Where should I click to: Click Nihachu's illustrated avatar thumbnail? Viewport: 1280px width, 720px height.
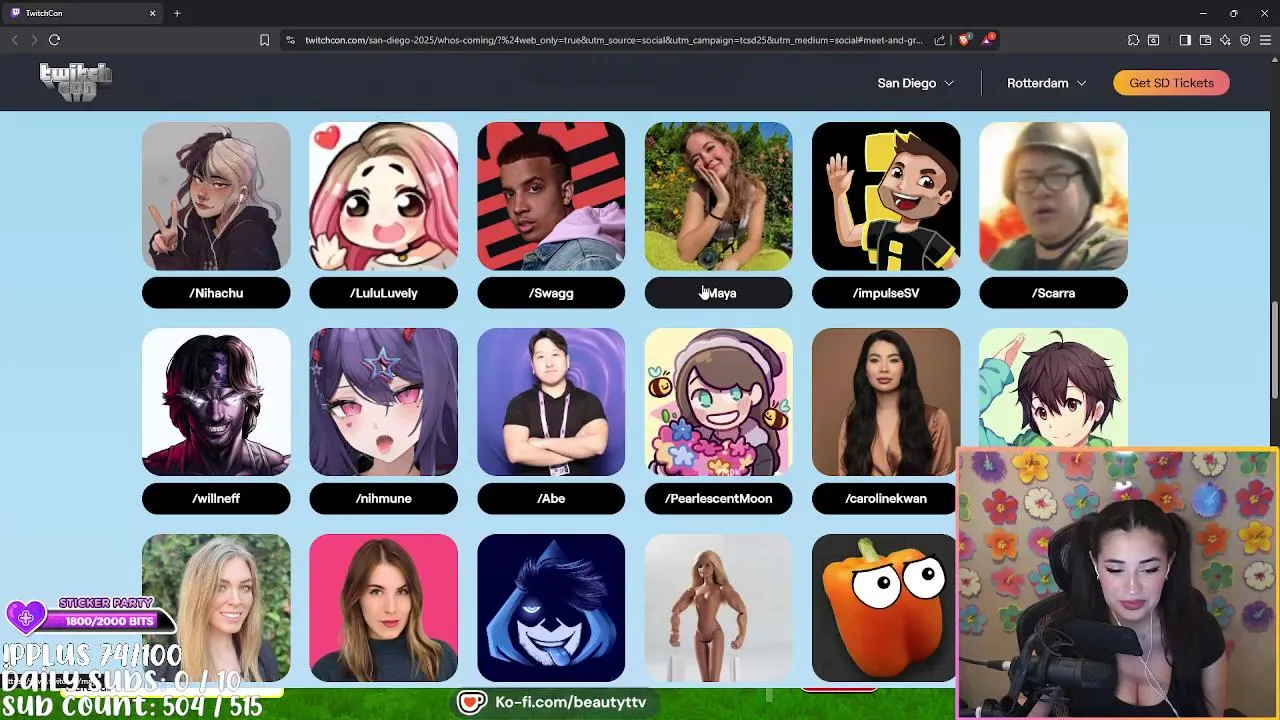pos(216,196)
